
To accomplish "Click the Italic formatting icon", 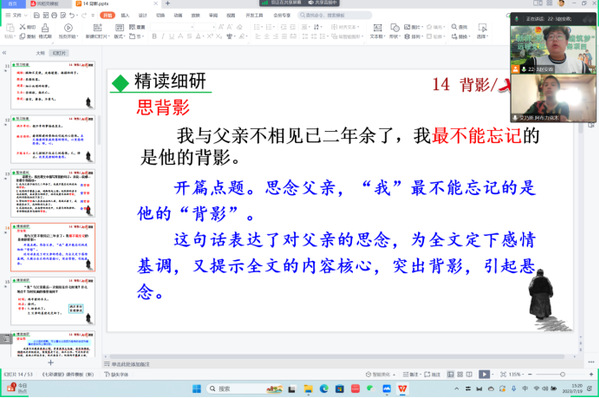I will [163, 36].
